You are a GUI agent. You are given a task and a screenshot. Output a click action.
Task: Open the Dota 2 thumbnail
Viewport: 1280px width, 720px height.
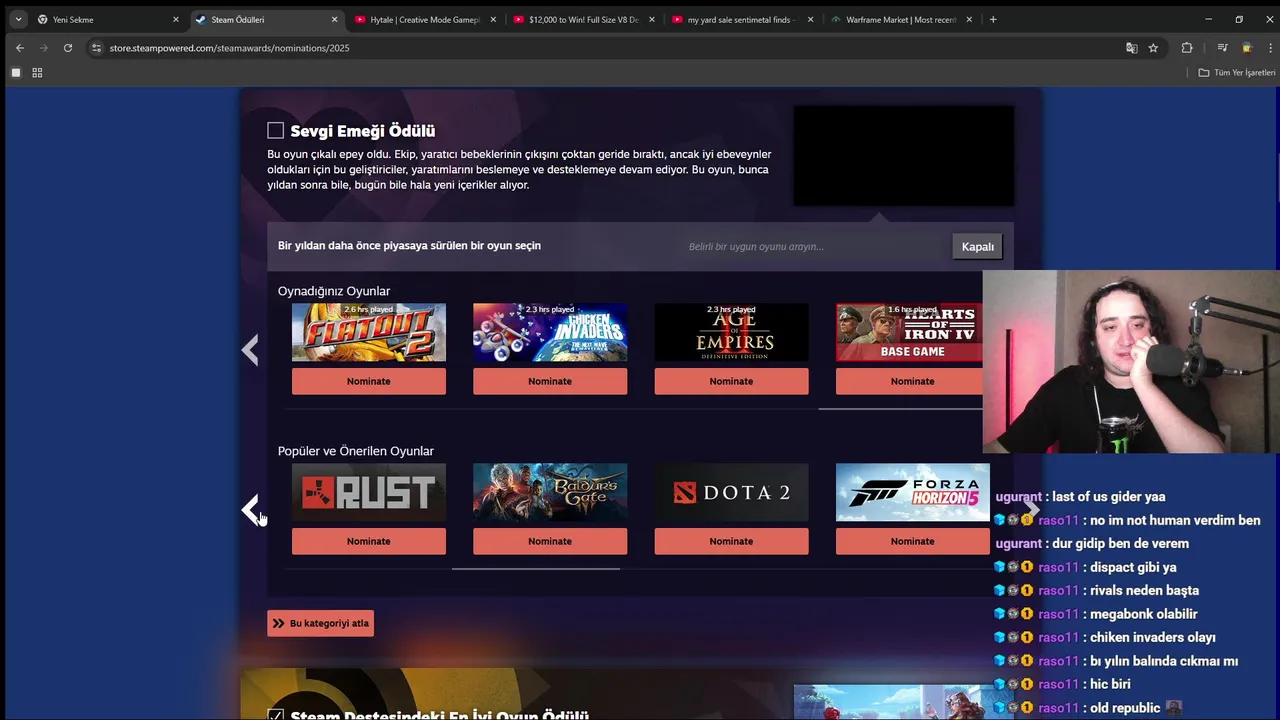[x=731, y=492]
